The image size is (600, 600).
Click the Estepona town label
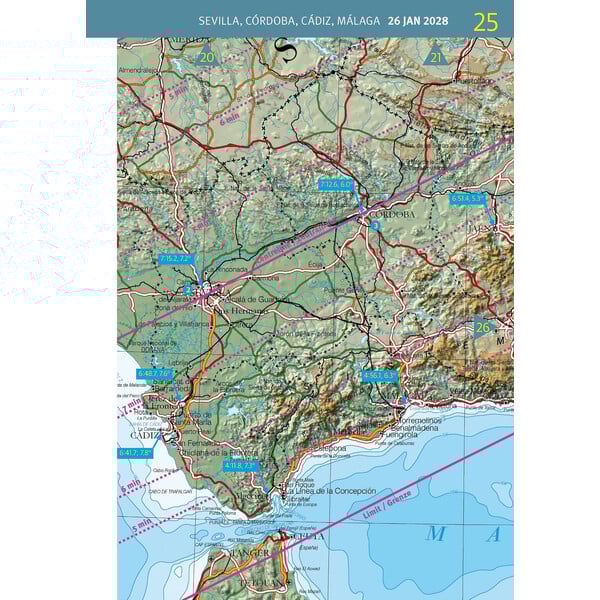click(331, 448)
